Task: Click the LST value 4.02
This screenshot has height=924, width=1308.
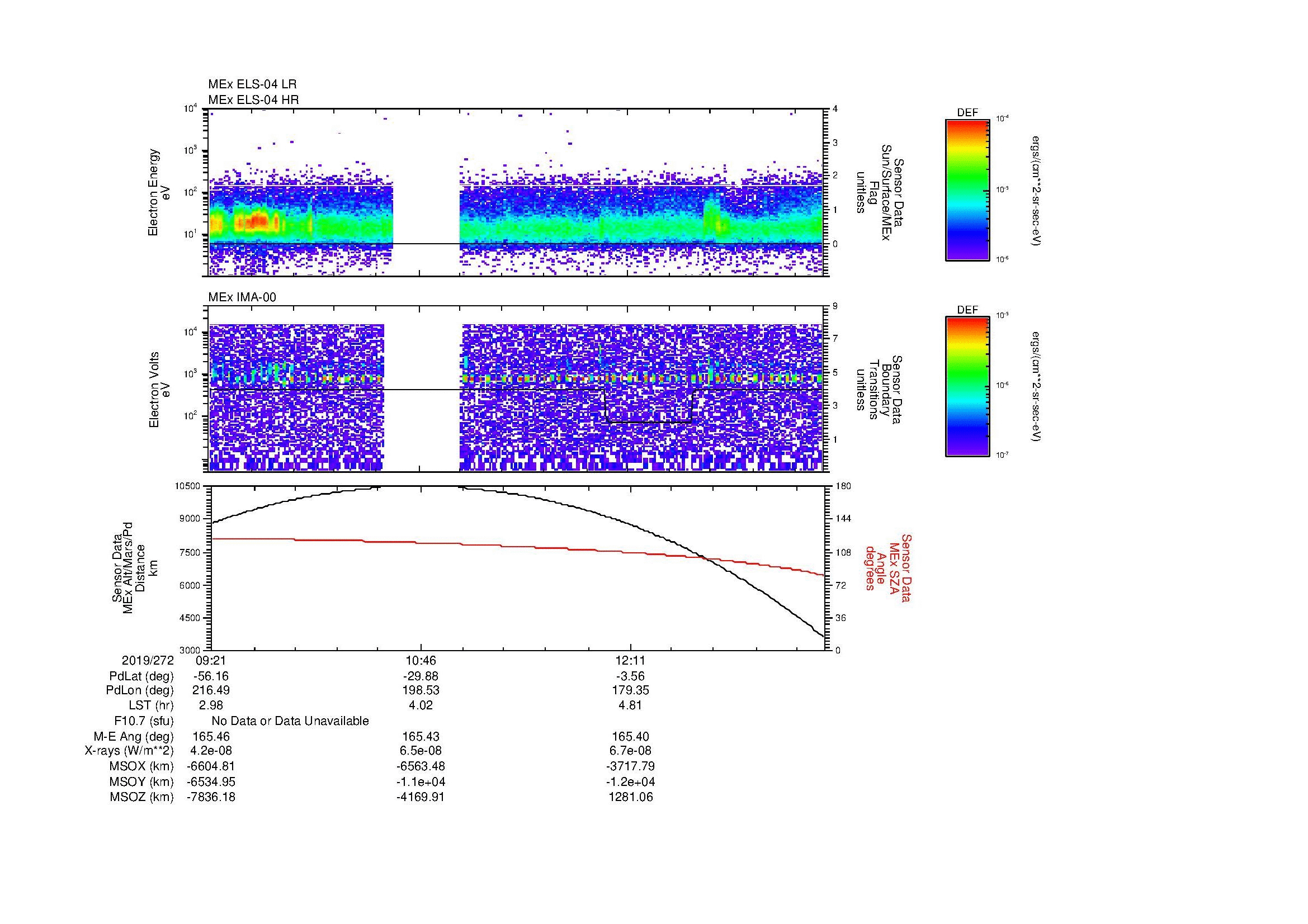Action: tap(421, 705)
